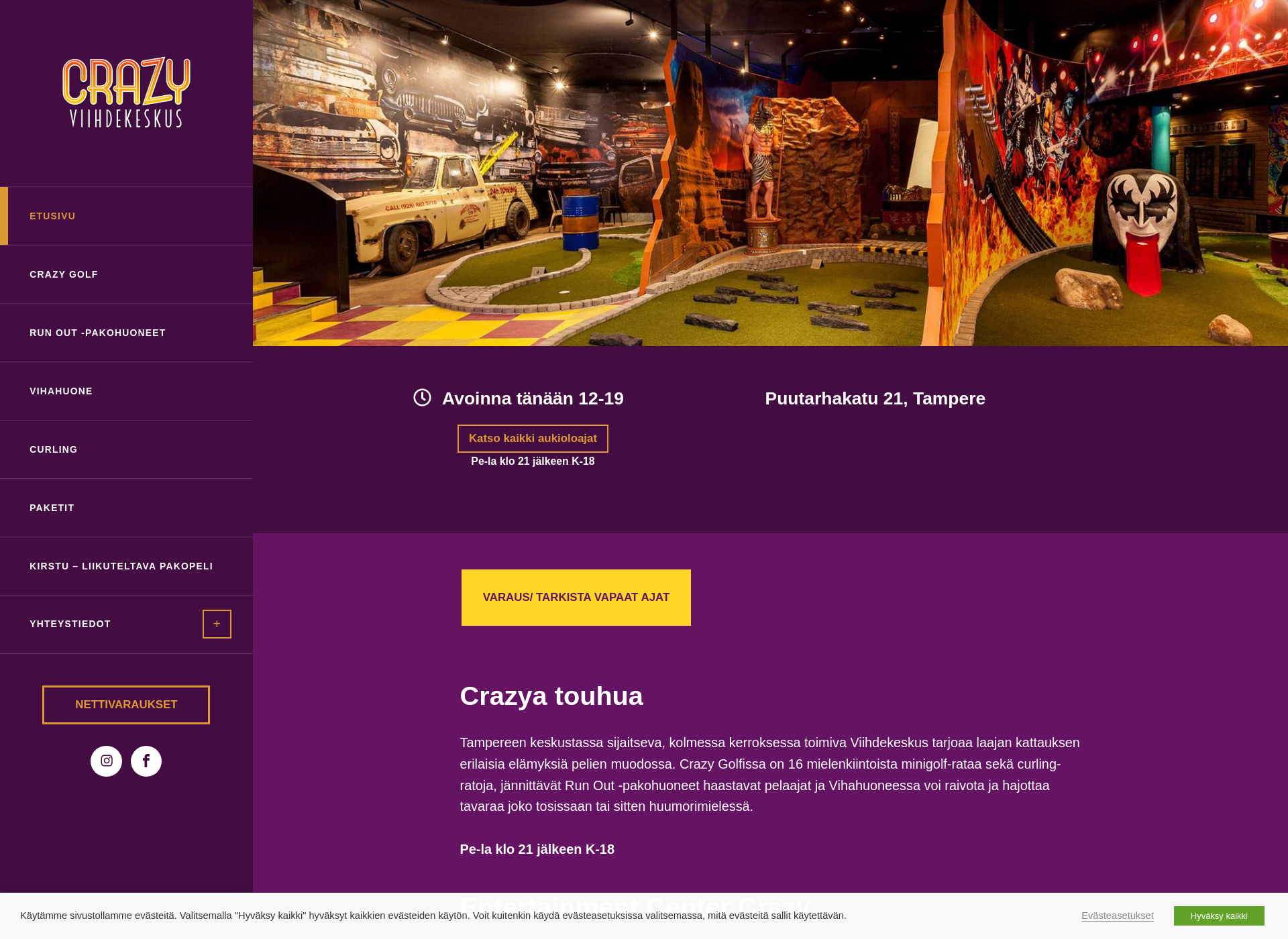Open Evästeasetukset cookie preferences
The height and width of the screenshot is (939, 1288).
click(1117, 917)
